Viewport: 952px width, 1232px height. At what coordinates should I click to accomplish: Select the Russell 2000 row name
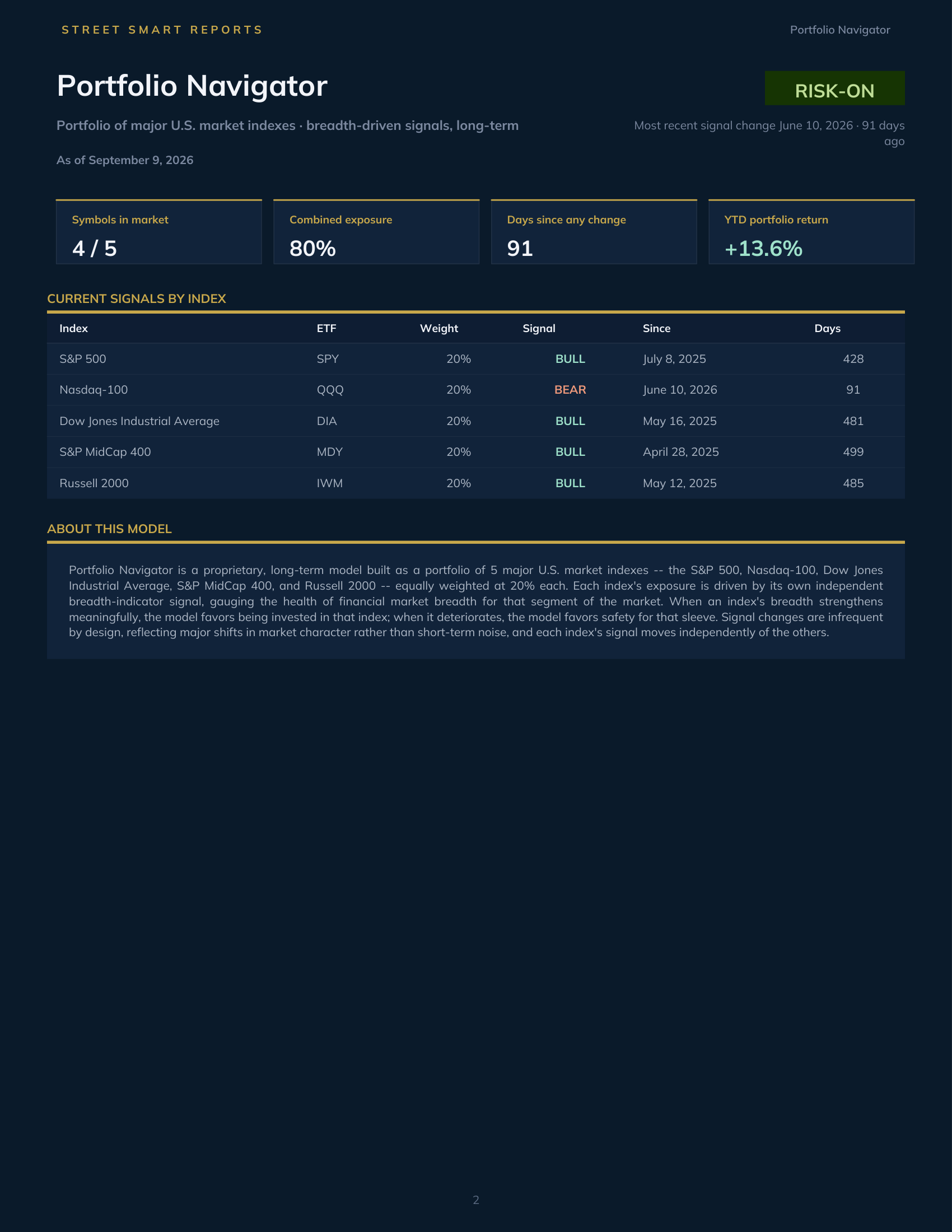tap(94, 483)
